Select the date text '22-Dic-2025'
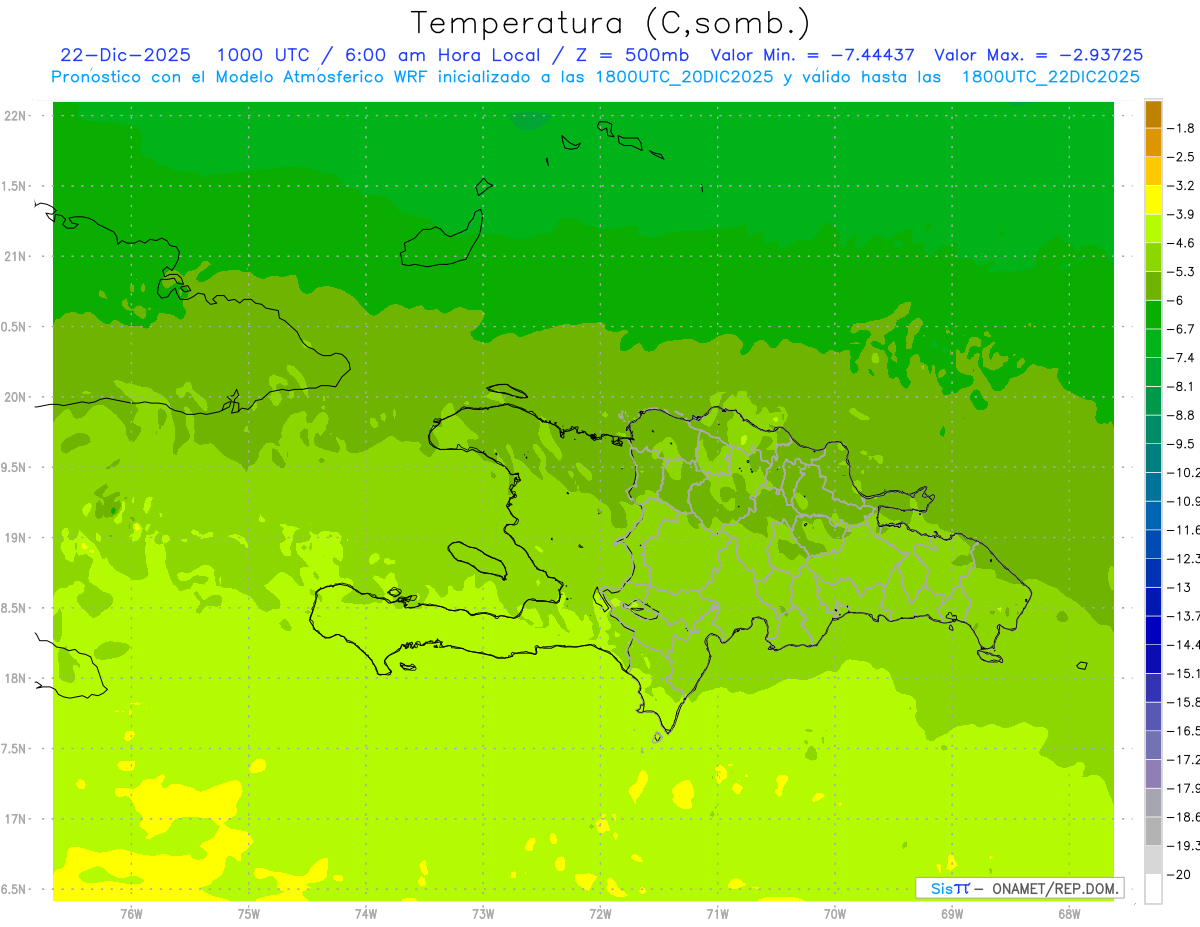The image size is (1200, 927). point(125,55)
